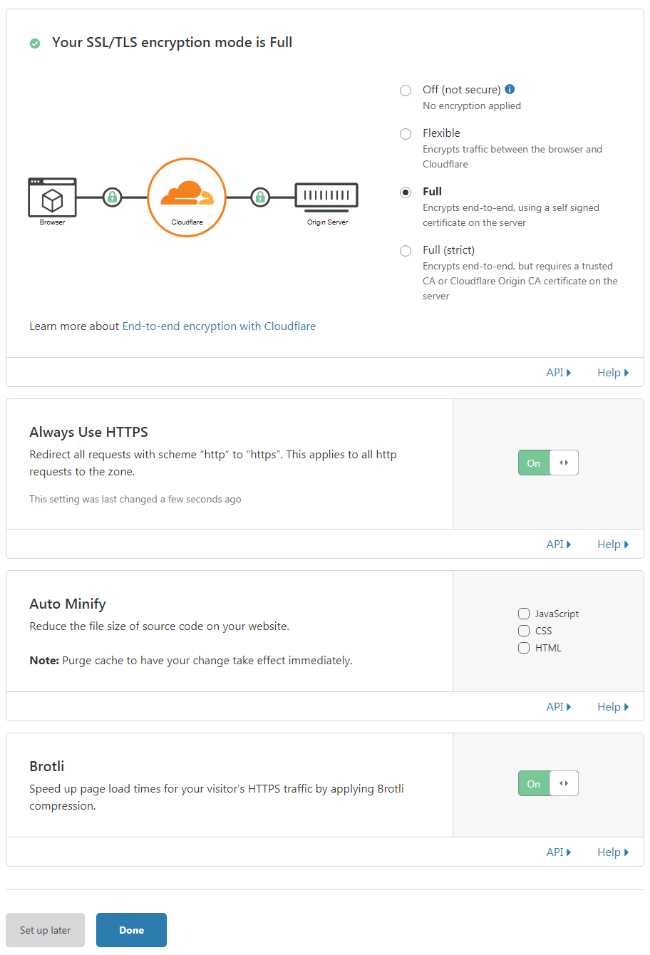Click the Browser icon in the diagram

[x=53, y=198]
